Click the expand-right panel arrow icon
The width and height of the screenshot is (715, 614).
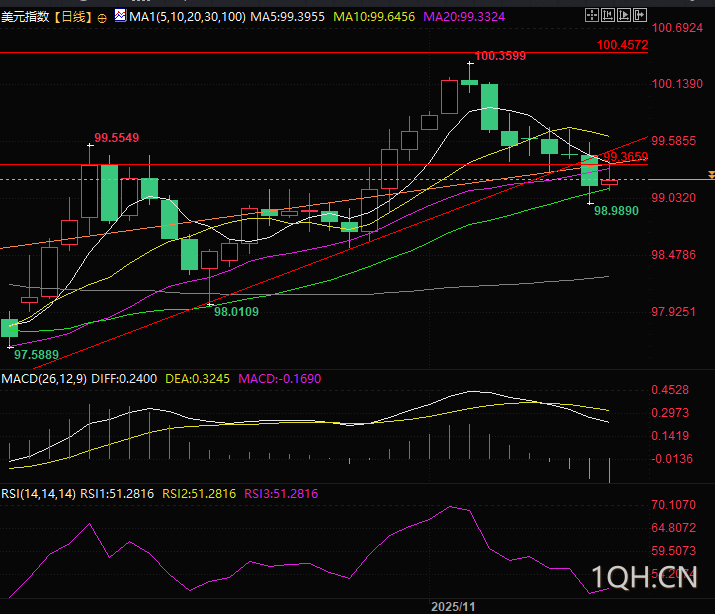[640, 15]
